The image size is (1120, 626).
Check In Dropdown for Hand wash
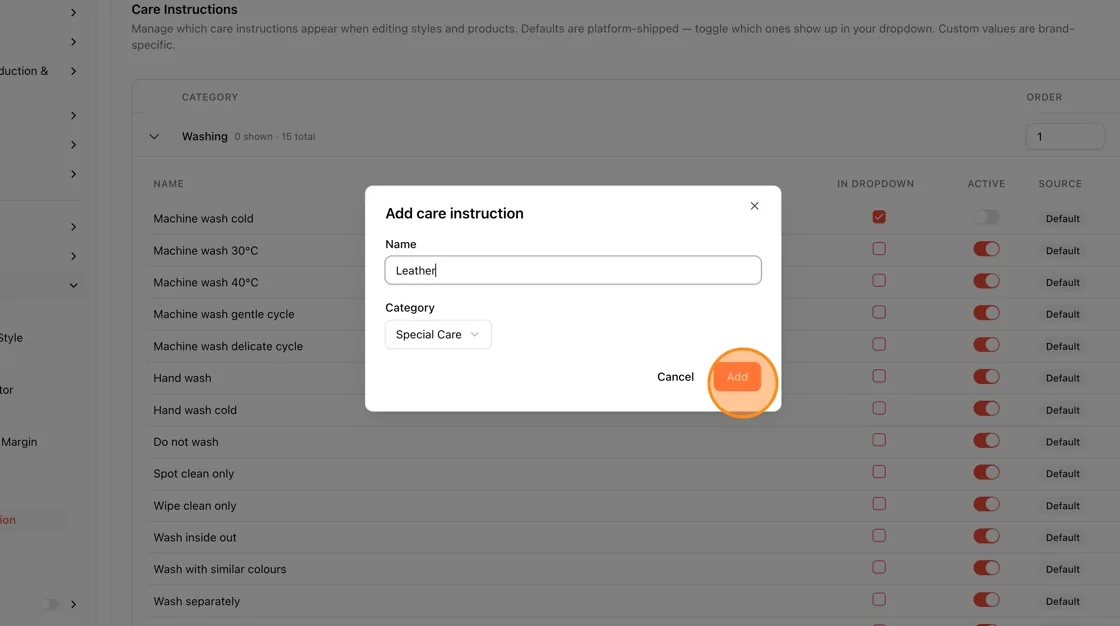pos(879,376)
